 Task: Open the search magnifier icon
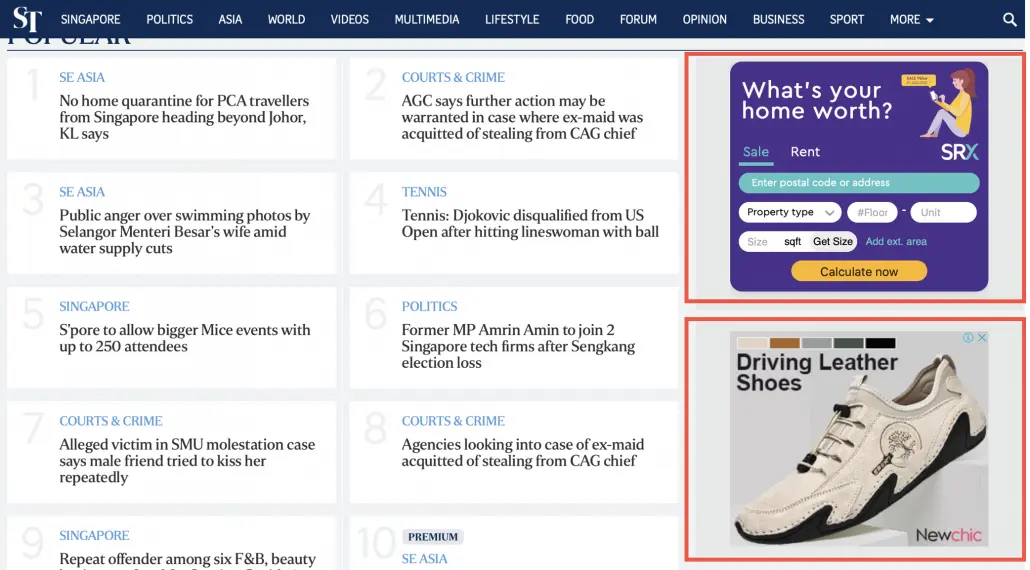click(1010, 20)
